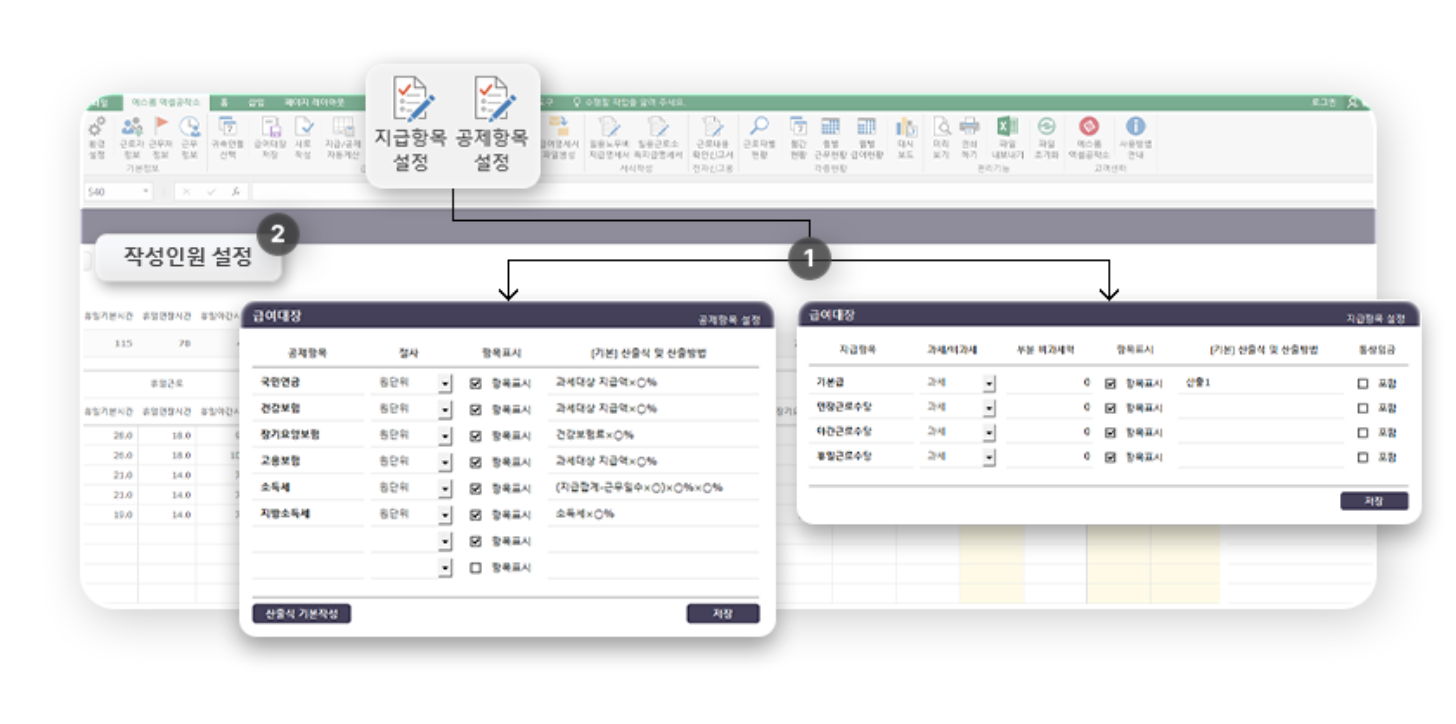Click 기본급 부분 비과세액 input field
This screenshot has width=1456, height=724.
tap(1049, 384)
